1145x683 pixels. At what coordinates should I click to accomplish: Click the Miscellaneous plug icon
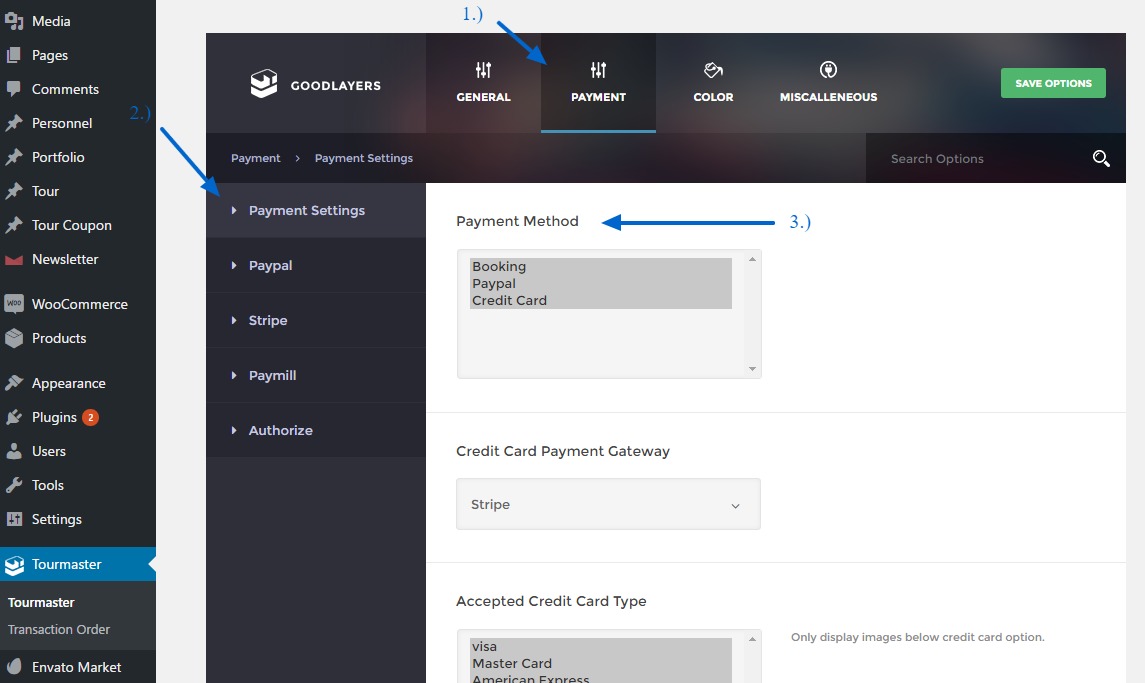click(828, 70)
